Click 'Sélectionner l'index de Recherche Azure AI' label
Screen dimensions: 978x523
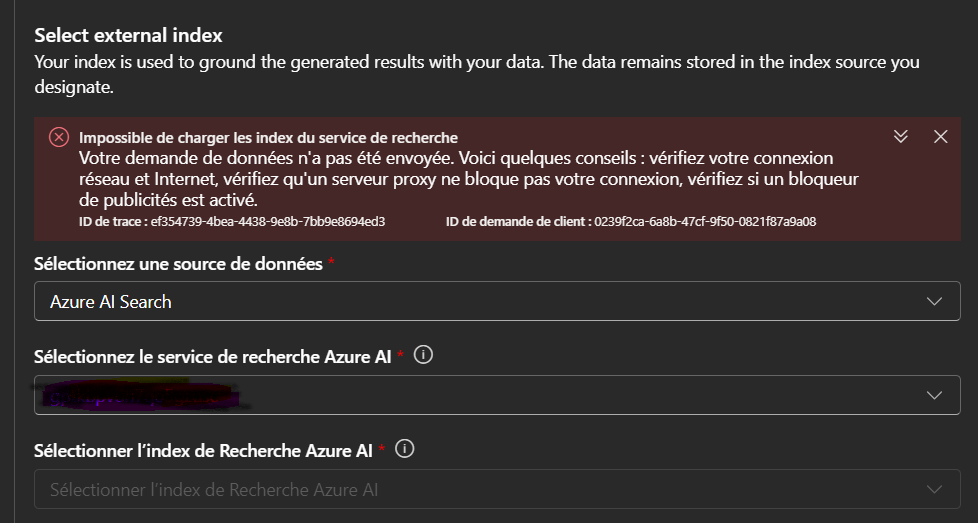pos(203,451)
